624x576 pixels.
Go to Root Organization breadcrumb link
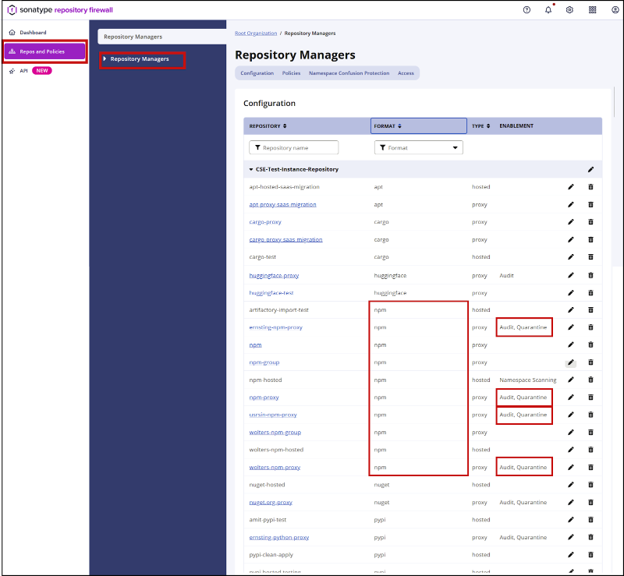pos(255,33)
